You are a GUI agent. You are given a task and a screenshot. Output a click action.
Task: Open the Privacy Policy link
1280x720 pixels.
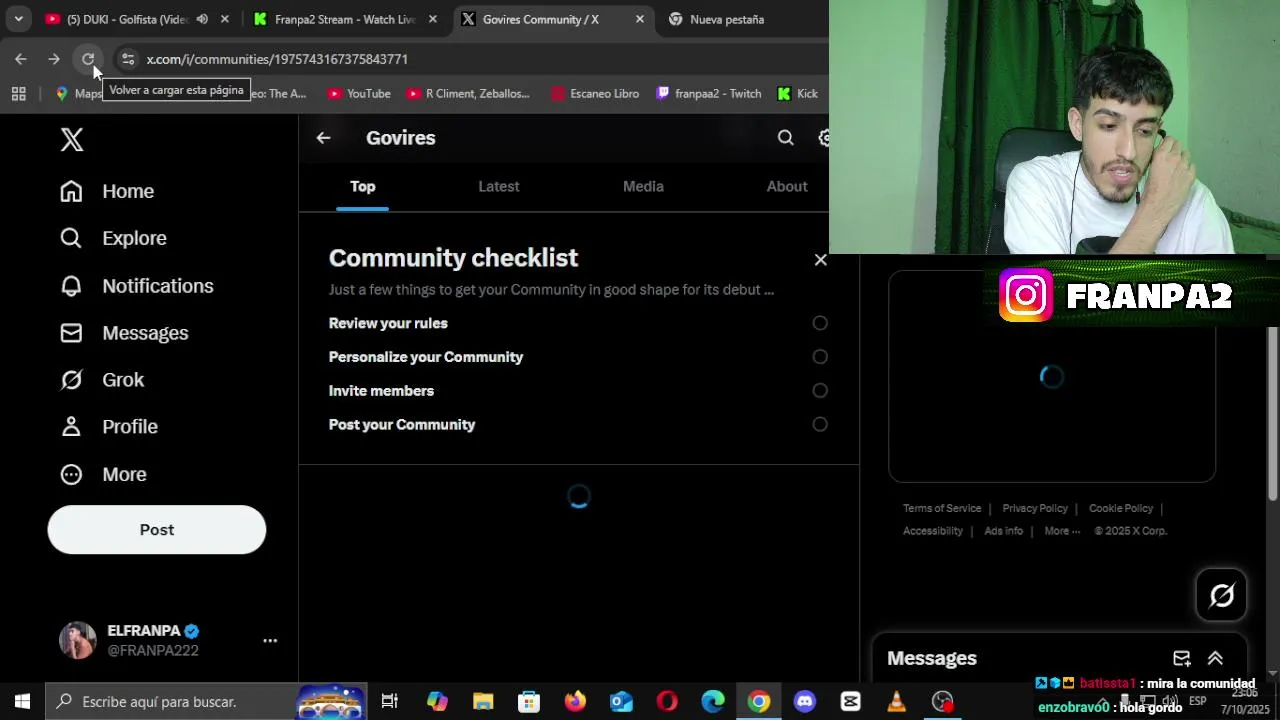point(1035,508)
